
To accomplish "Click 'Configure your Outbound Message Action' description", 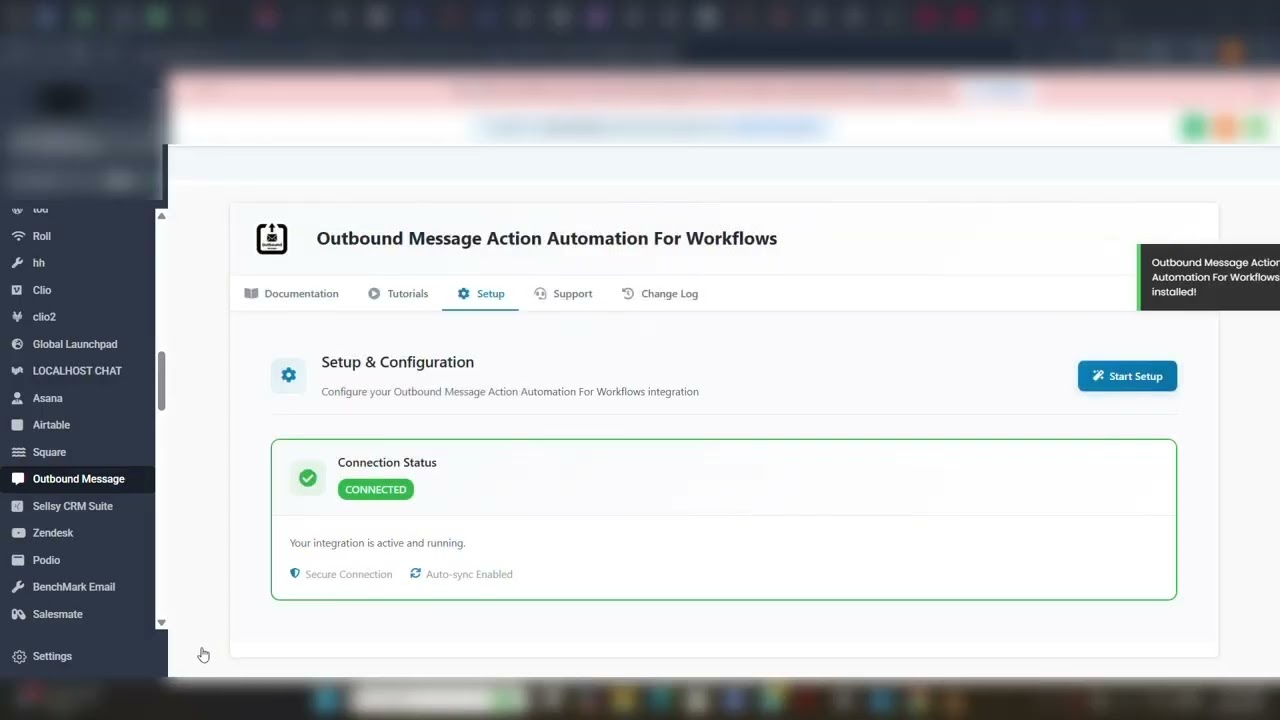I will pyautogui.click(x=510, y=392).
